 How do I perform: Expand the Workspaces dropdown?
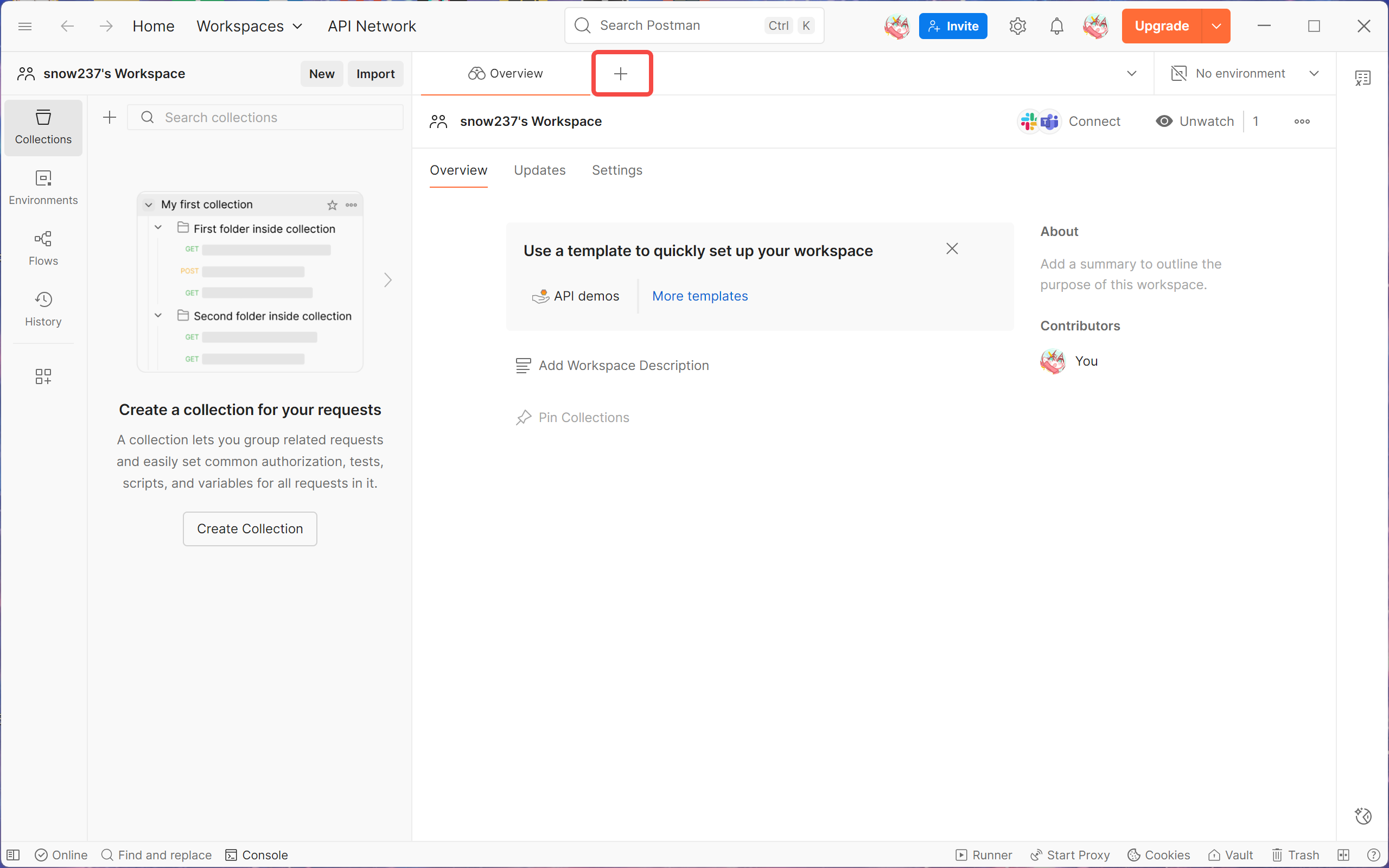pos(249,26)
